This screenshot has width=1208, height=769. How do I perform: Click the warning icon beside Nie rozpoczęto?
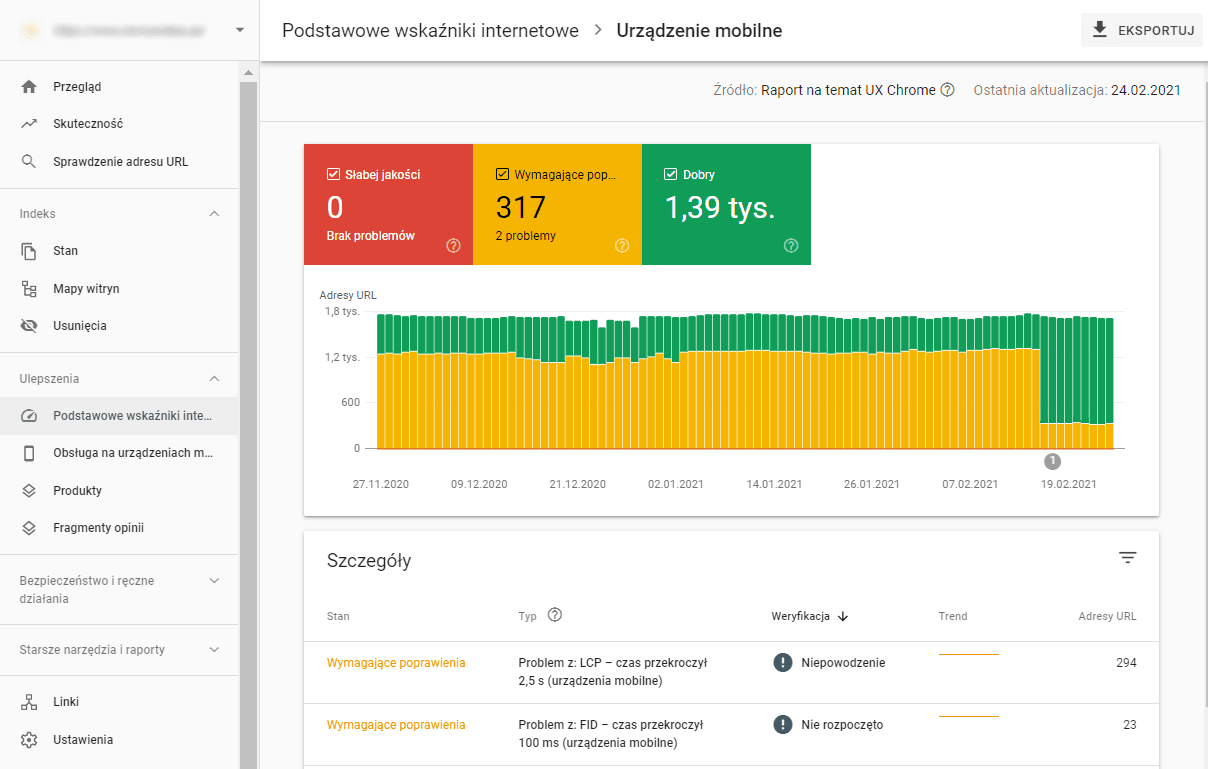pos(783,725)
